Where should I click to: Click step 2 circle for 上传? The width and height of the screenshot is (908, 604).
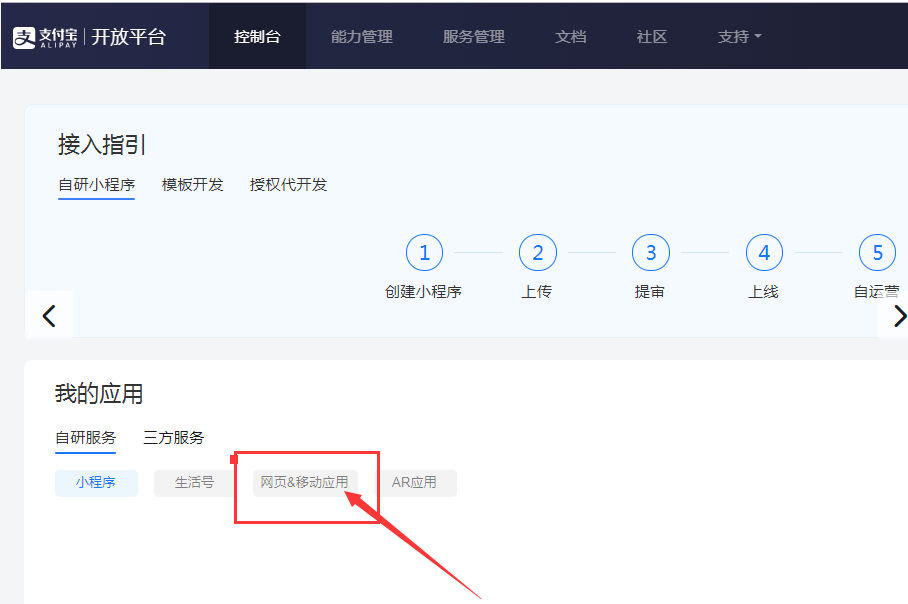tap(538, 253)
